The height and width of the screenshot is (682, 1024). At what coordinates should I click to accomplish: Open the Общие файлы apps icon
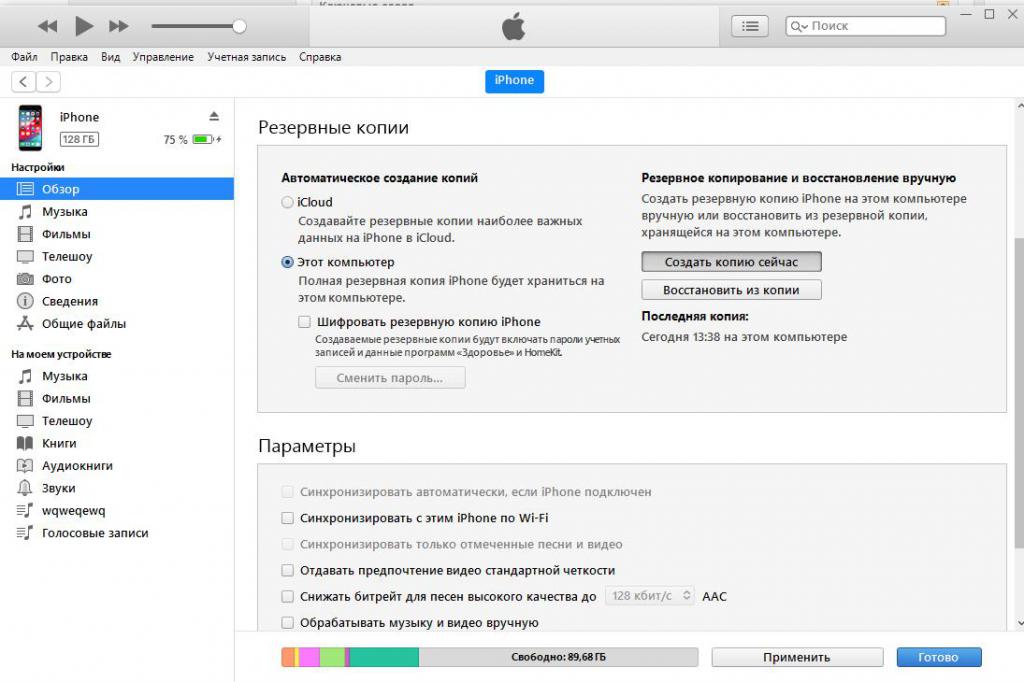coord(25,323)
